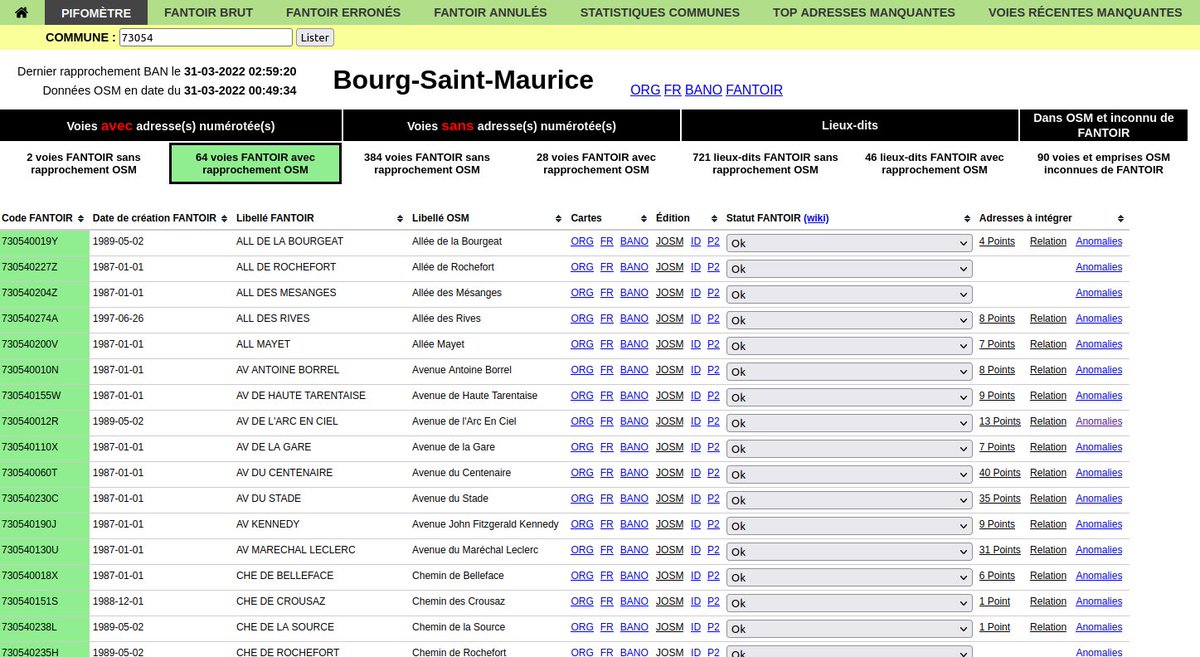This screenshot has height=657, width=1200.
Task: Click FANTOIR code 730540130U
Action: tap(30, 550)
